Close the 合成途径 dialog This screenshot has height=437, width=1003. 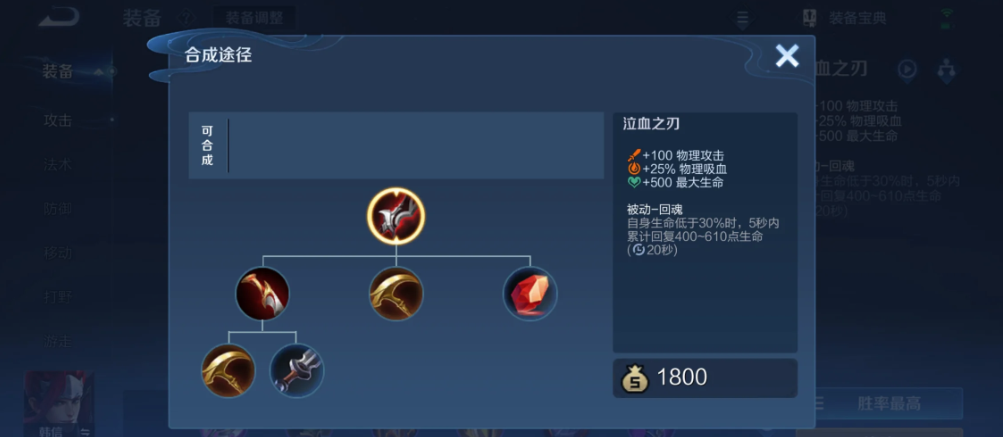click(x=787, y=56)
